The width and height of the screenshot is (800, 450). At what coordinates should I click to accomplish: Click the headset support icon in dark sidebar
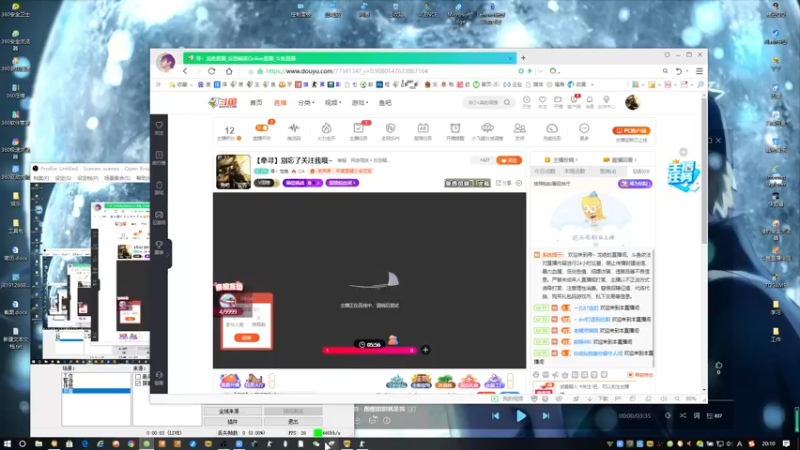point(159,375)
